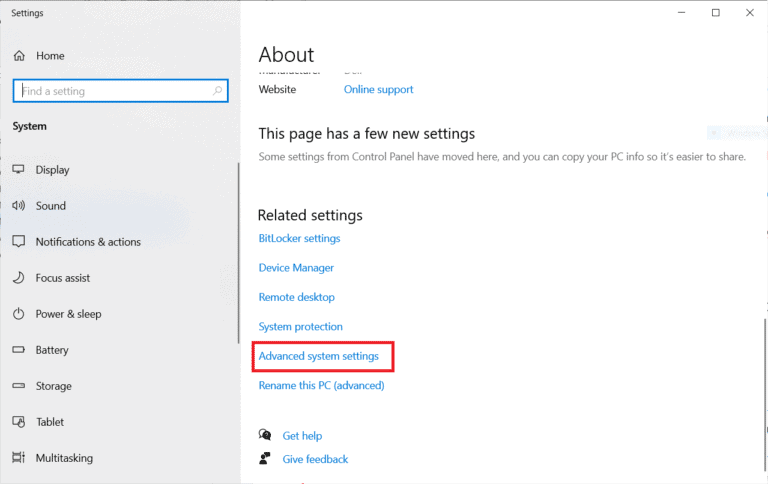Open BitLocker settings link
This screenshot has width=768, height=484.
tap(299, 239)
